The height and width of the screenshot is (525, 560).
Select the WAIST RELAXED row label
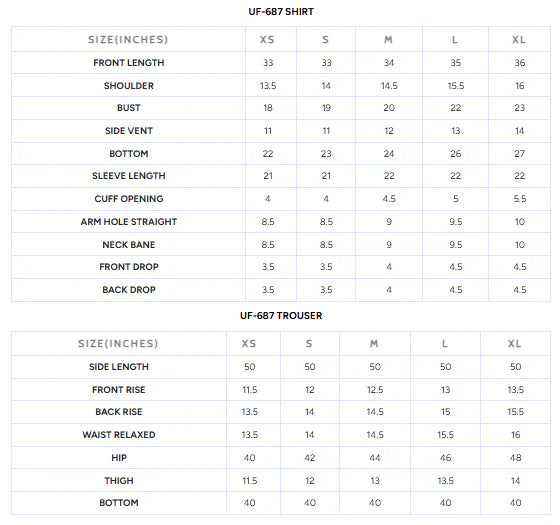pos(119,435)
